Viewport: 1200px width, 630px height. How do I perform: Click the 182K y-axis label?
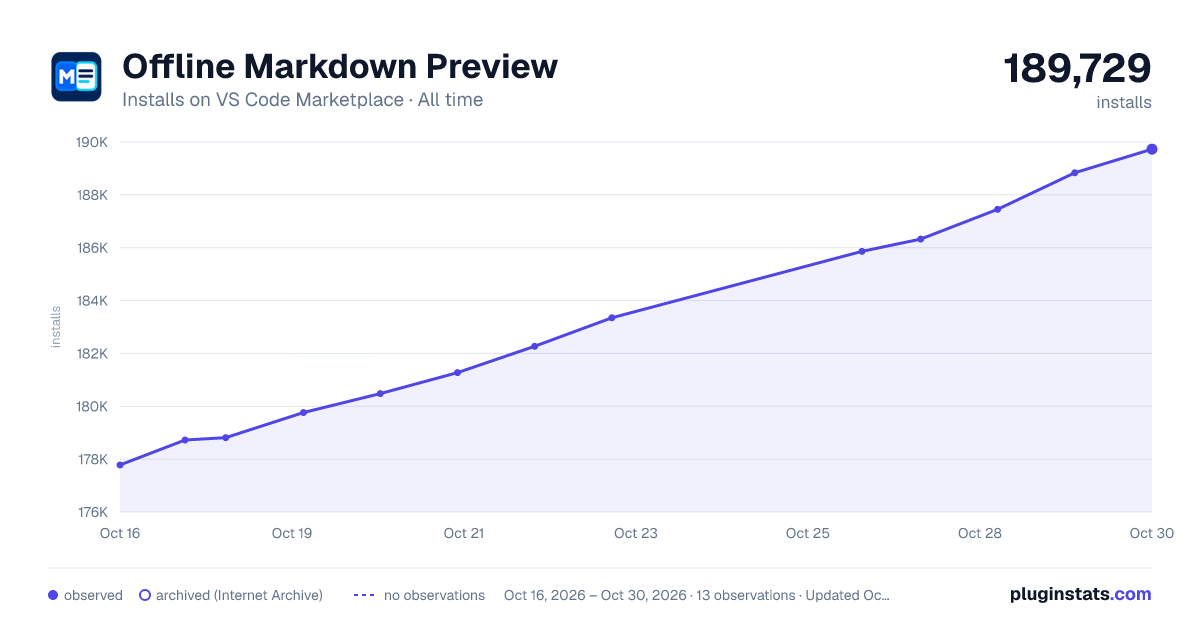(x=92, y=354)
